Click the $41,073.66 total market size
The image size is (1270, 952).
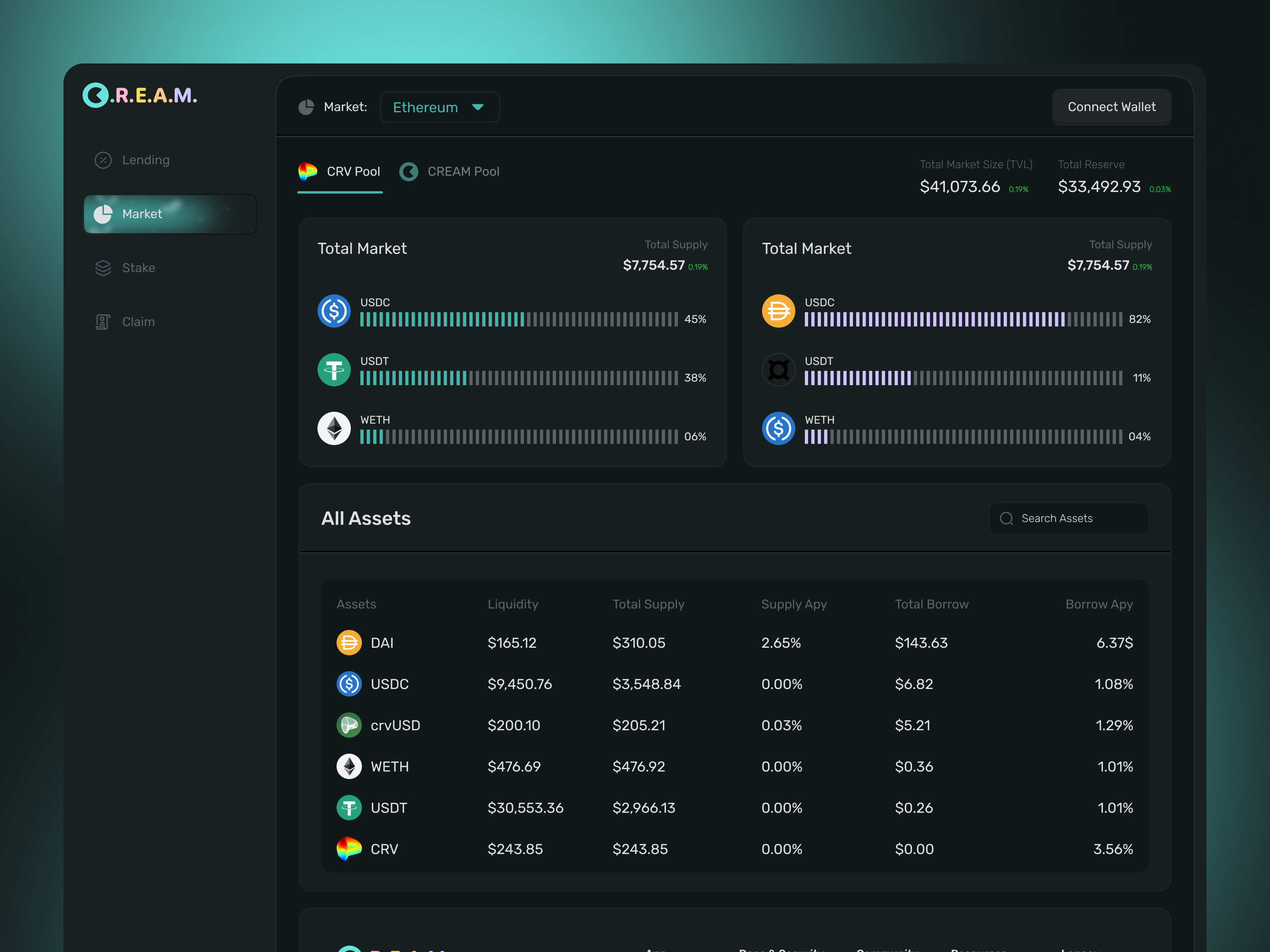pos(960,186)
